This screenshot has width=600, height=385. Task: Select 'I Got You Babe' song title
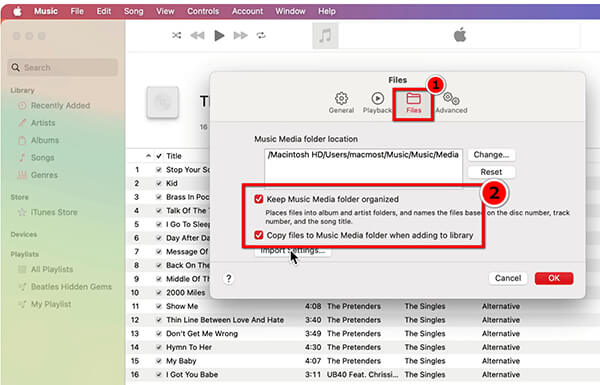pyautogui.click(x=192, y=375)
